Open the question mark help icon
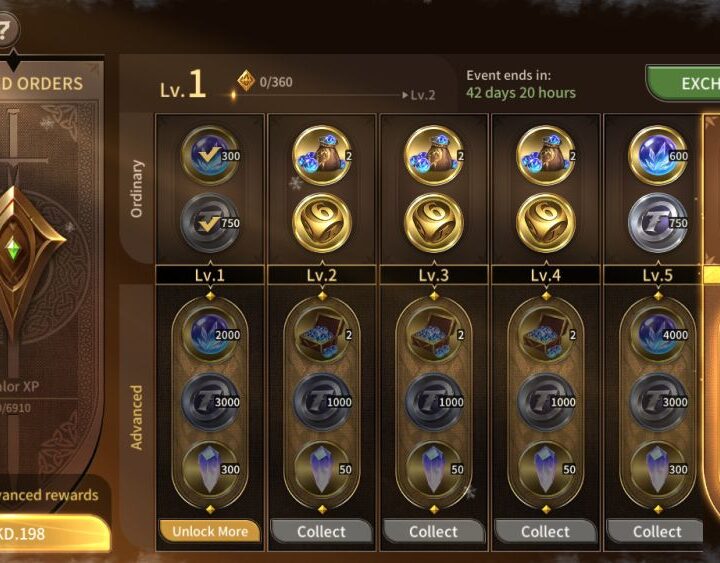720x563 pixels. point(6,28)
